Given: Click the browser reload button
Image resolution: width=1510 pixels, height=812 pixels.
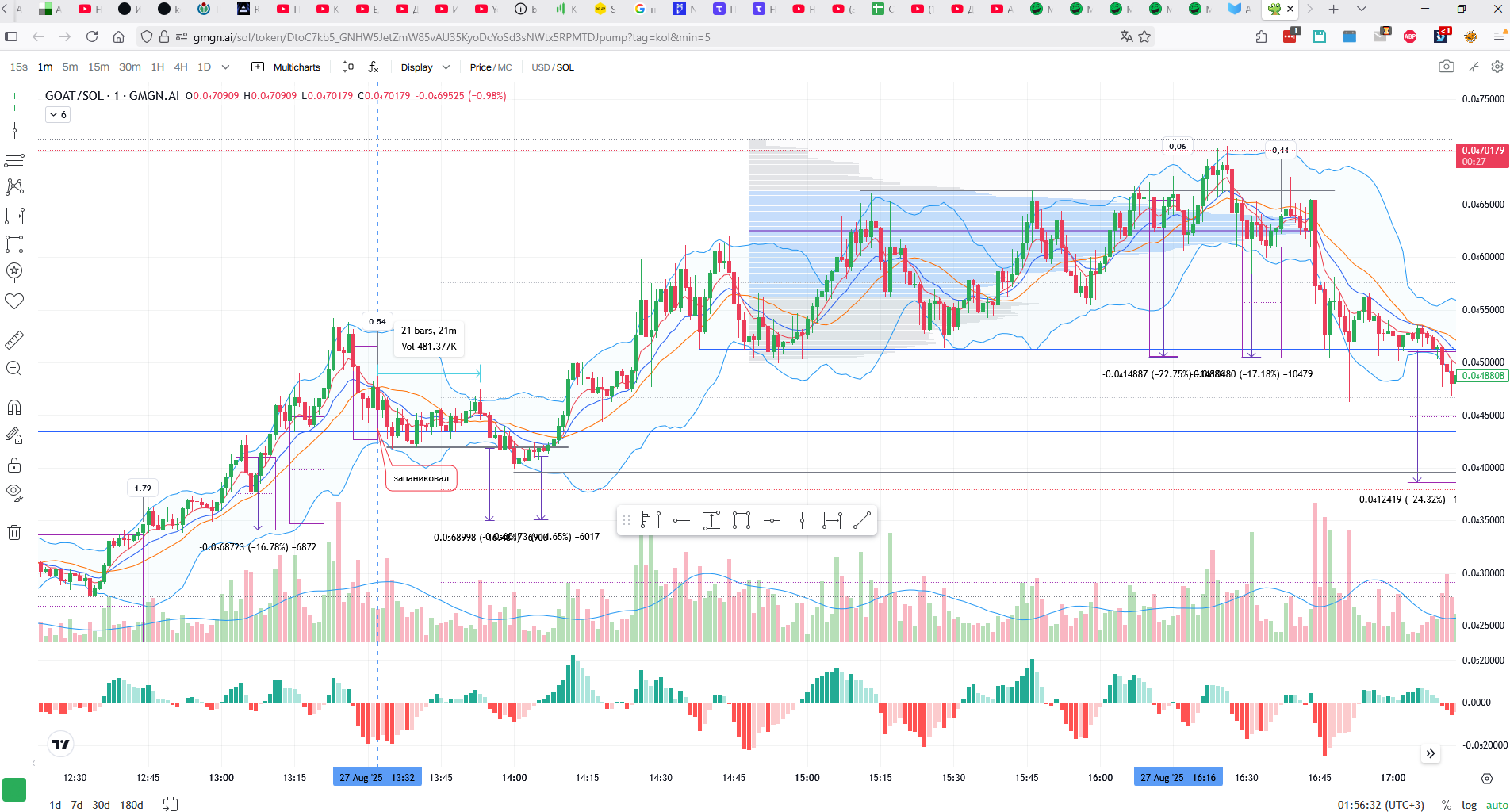Looking at the screenshot, I should [92, 36].
